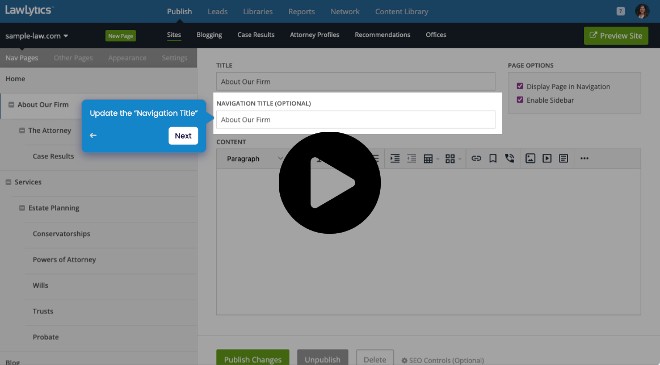Click the increase indent icon
This screenshot has height=365, width=660.
395,158
